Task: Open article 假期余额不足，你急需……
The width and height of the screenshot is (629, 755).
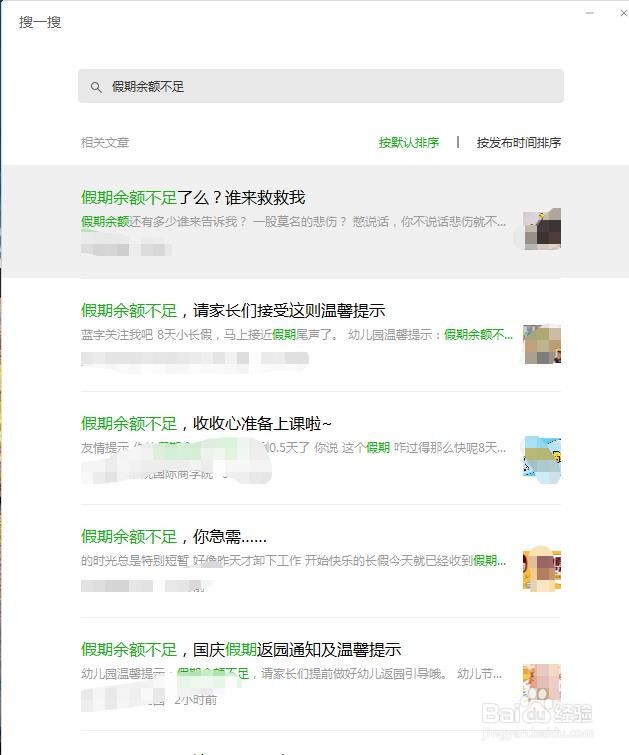Action: pyautogui.click(x=173, y=536)
